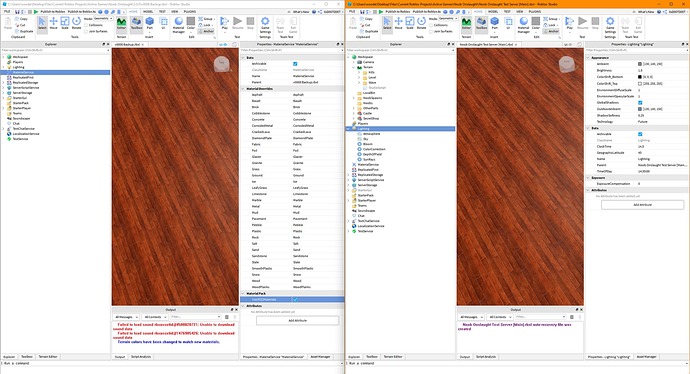Switch to Terrain Editor bottom tab, left window

pos(48,357)
